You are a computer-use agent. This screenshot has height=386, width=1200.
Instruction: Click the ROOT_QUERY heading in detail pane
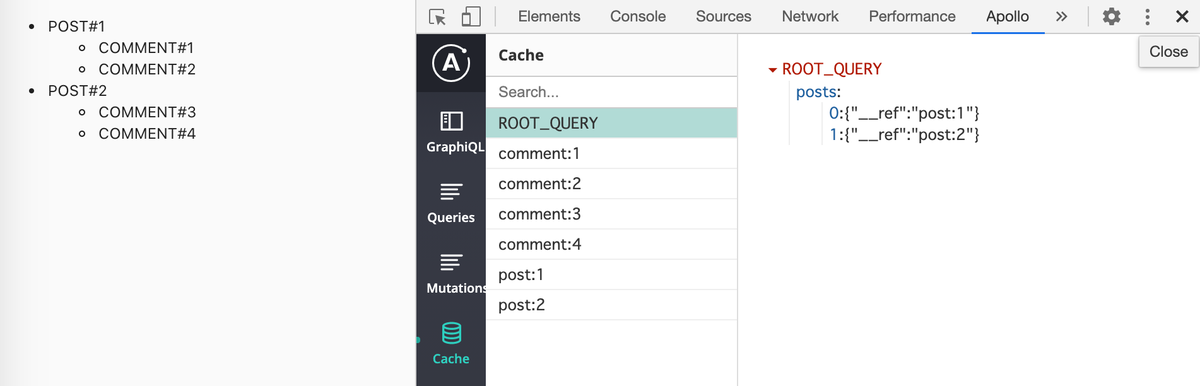click(x=832, y=70)
